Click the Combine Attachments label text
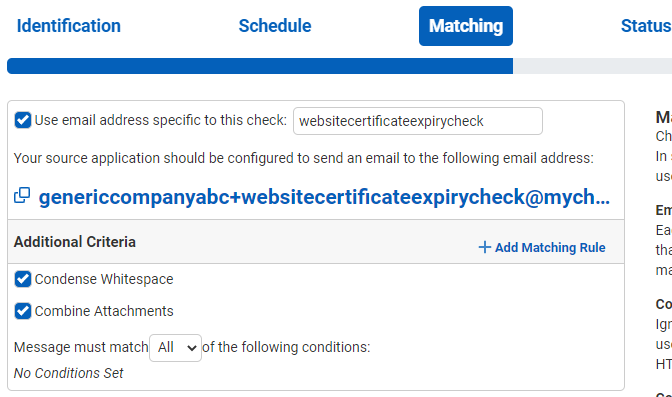Screen dimensions: 672x397 coord(104,311)
